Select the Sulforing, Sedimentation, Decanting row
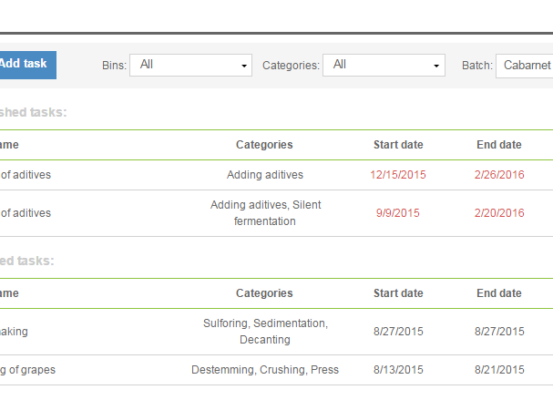This screenshot has width=553, height=400. [276, 332]
